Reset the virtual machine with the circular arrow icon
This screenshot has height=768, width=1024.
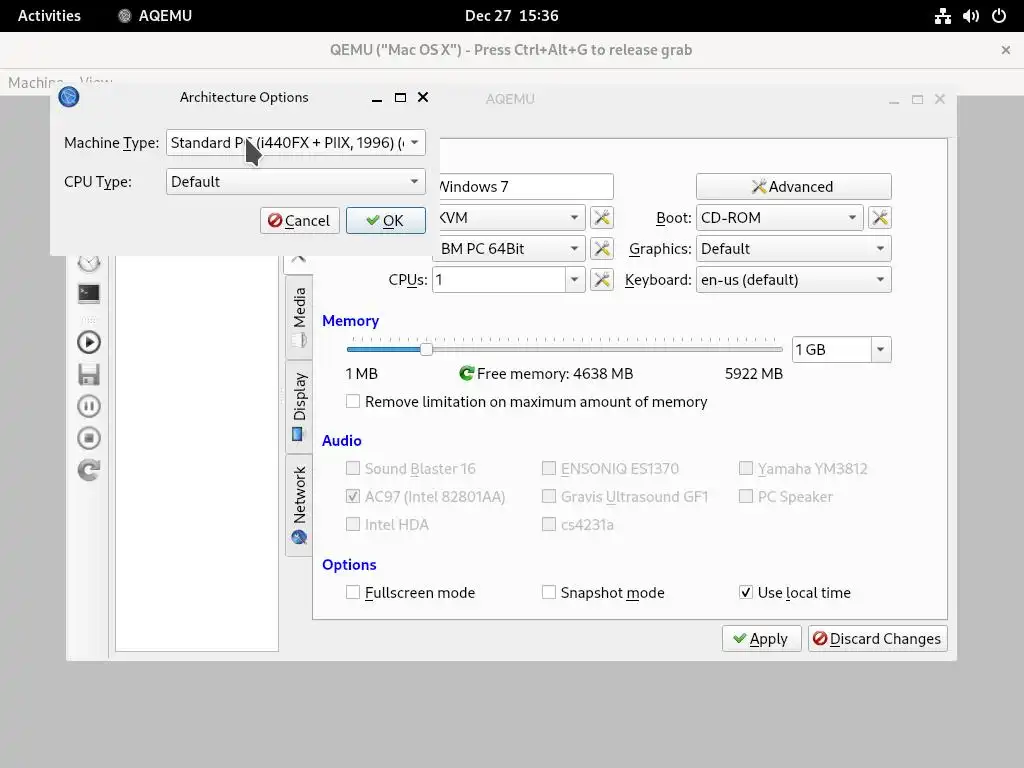tap(89, 470)
